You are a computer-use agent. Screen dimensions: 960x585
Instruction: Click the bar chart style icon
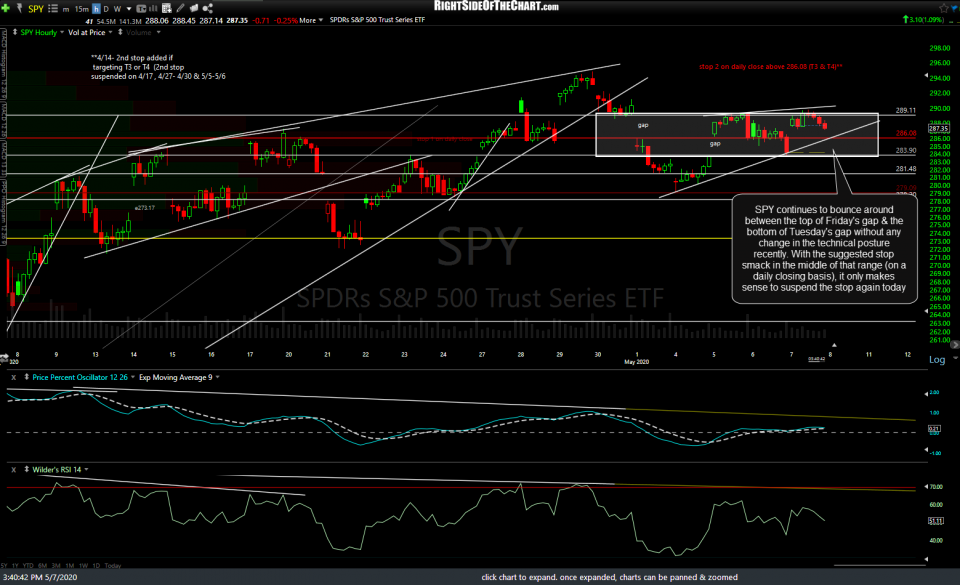click(152, 8)
